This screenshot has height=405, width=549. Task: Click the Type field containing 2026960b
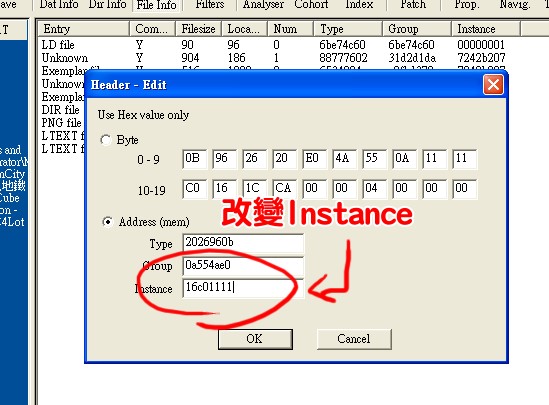[x=243, y=243]
